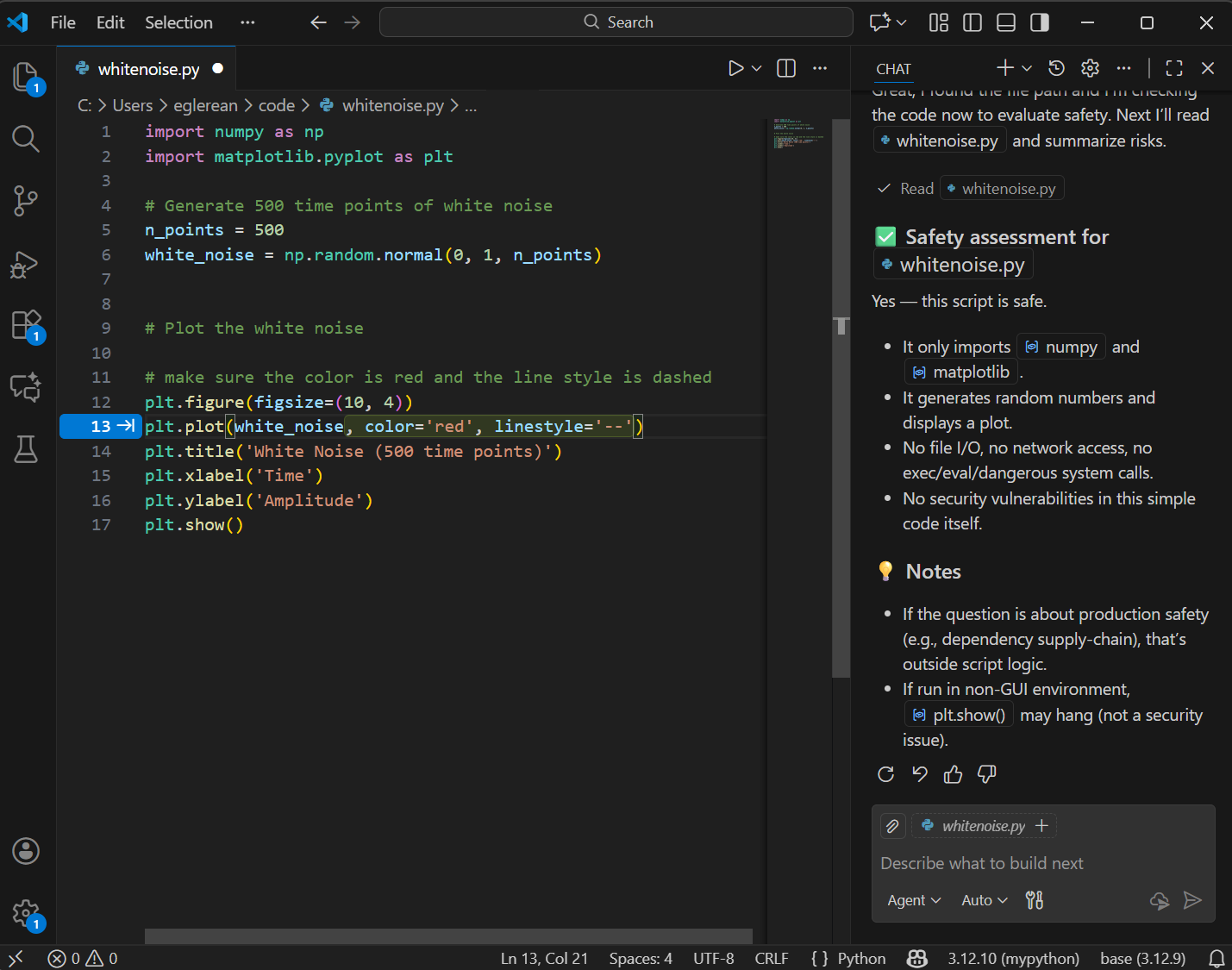Click the CRLF line ending indicator
The image size is (1232, 970).
(771, 958)
